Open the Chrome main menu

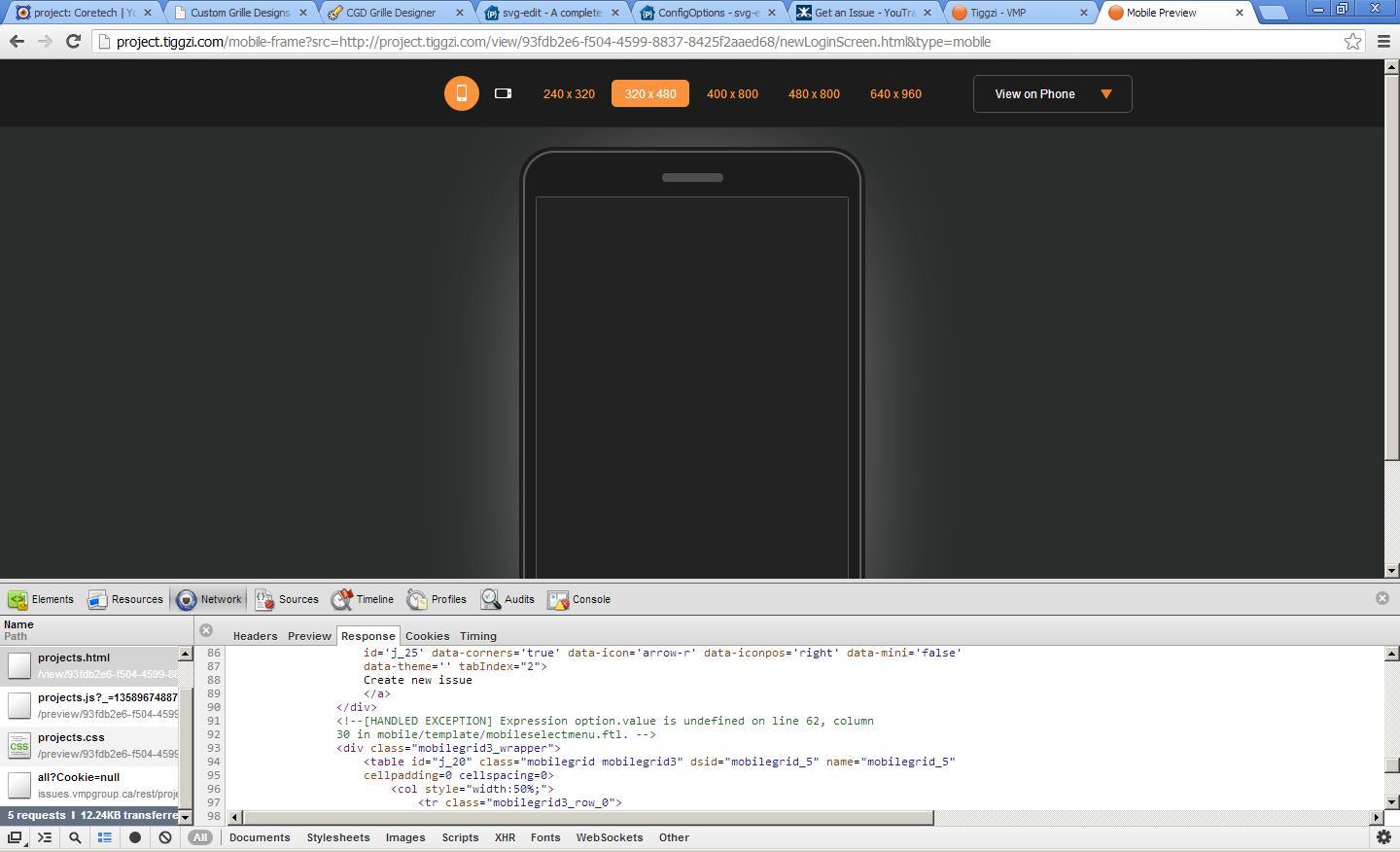pos(1383,42)
